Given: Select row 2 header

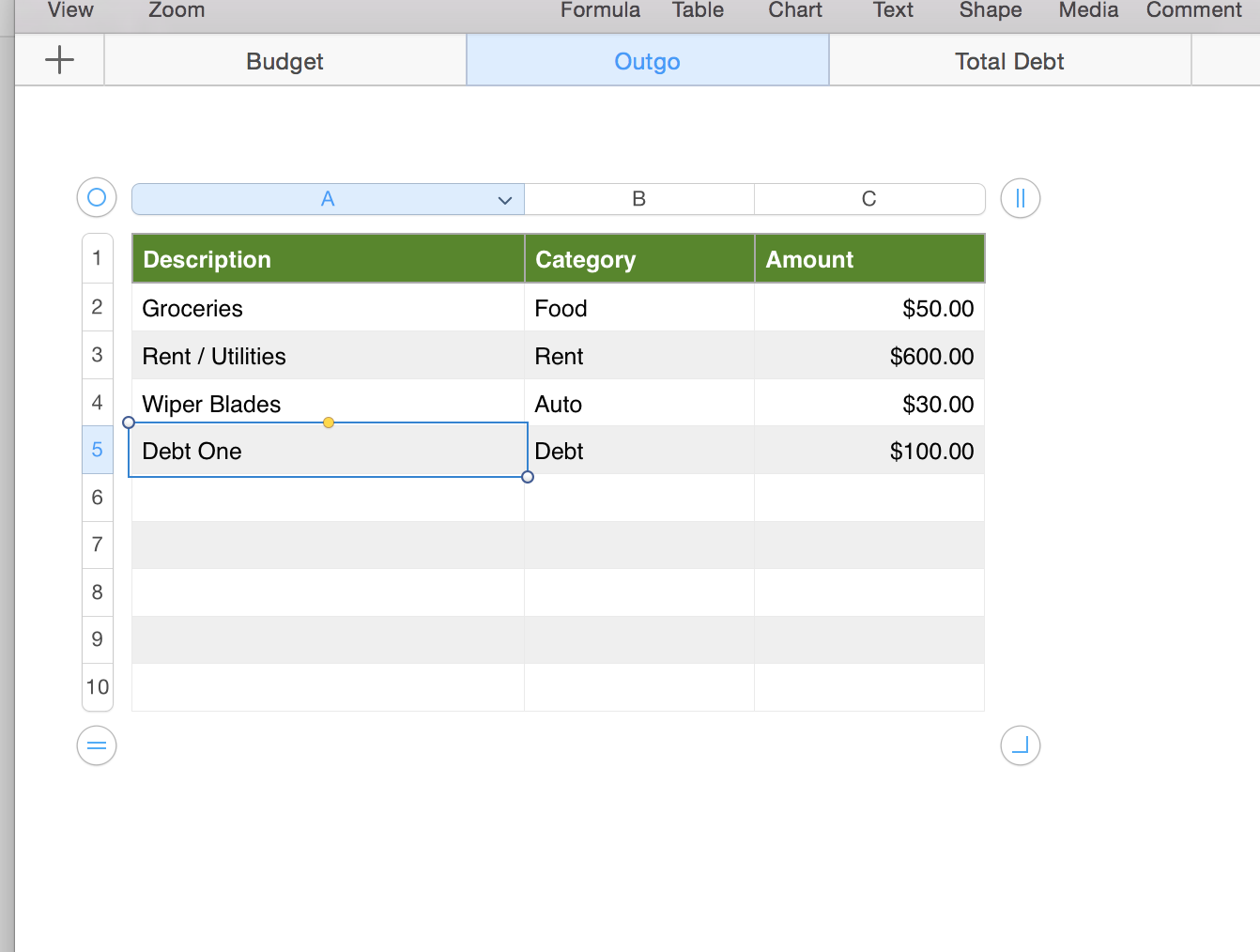Looking at the screenshot, I should pos(98,307).
